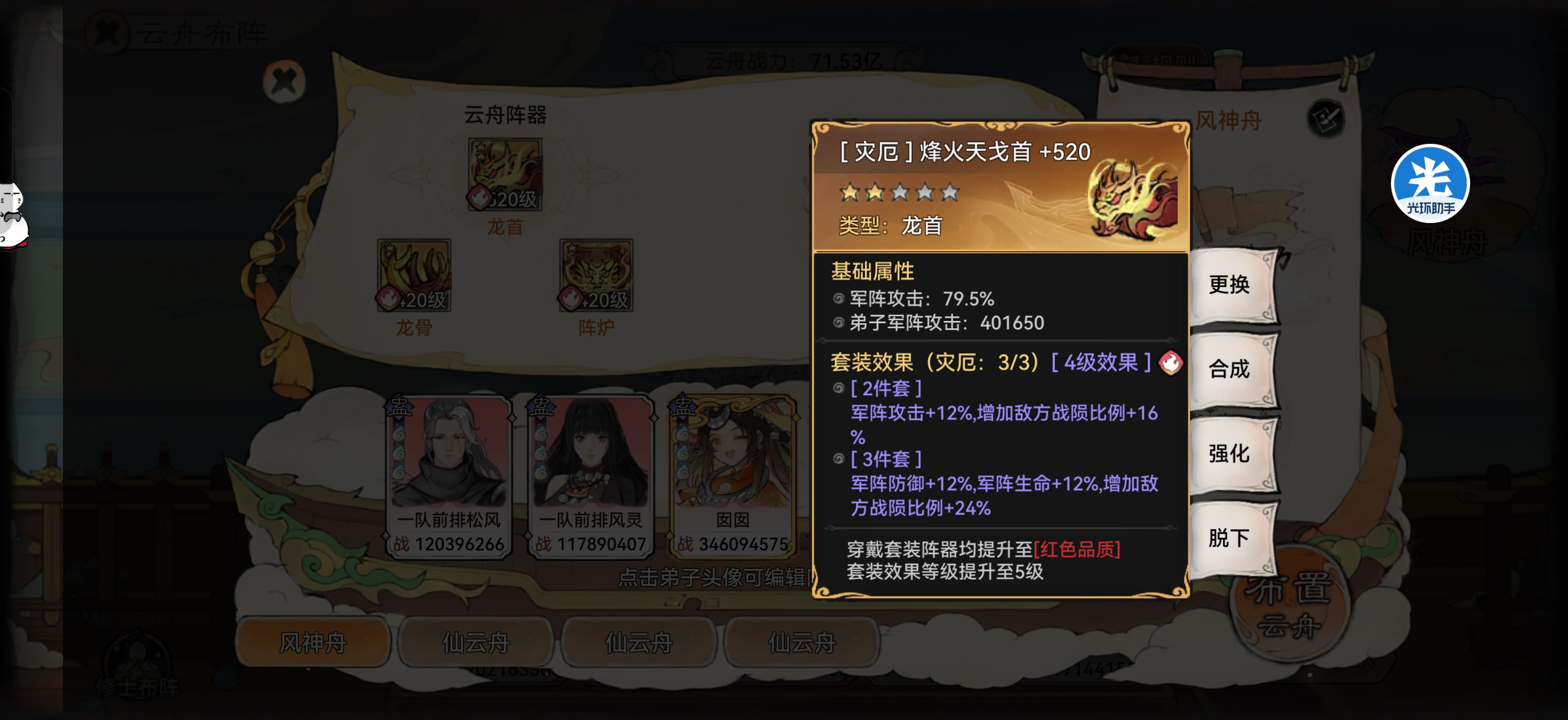1568x720 pixels.
Task: Tap the edit pencil icon beside 风神舟
Action: tap(1326, 118)
